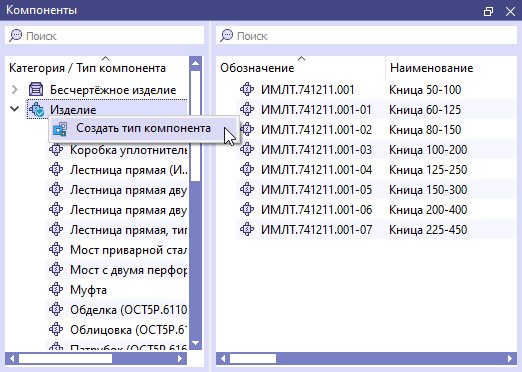Click icon of 'Мост приварной' item
522x372 pixels.
(x=56, y=250)
